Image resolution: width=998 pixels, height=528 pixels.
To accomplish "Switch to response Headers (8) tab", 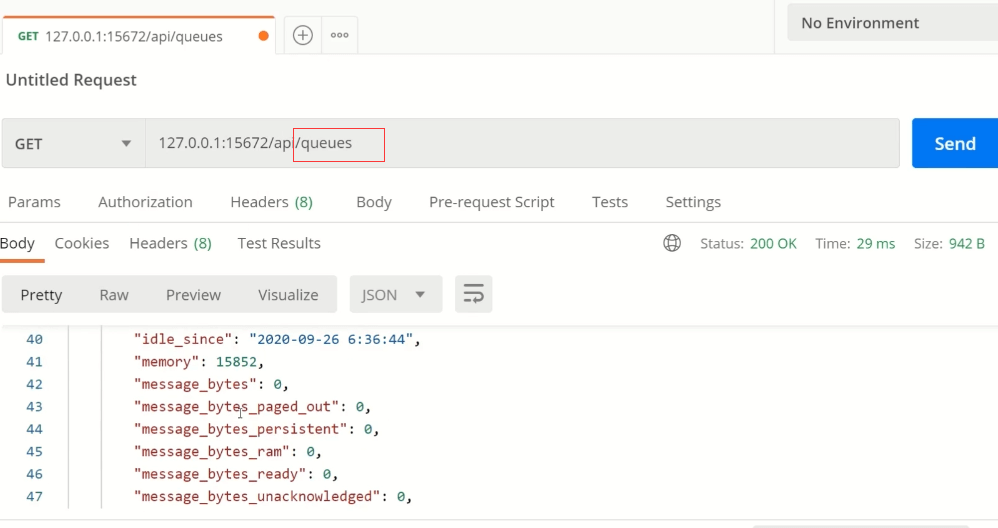I will point(170,243).
